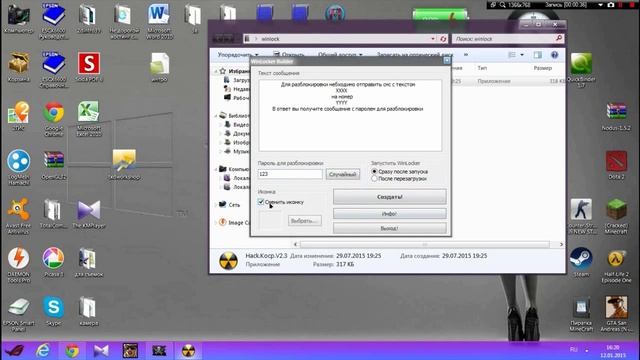The height and width of the screenshot is (360, 640).
Task: Open Nodus 1.5.2 archive icon
Action: (x=616, y=117)
